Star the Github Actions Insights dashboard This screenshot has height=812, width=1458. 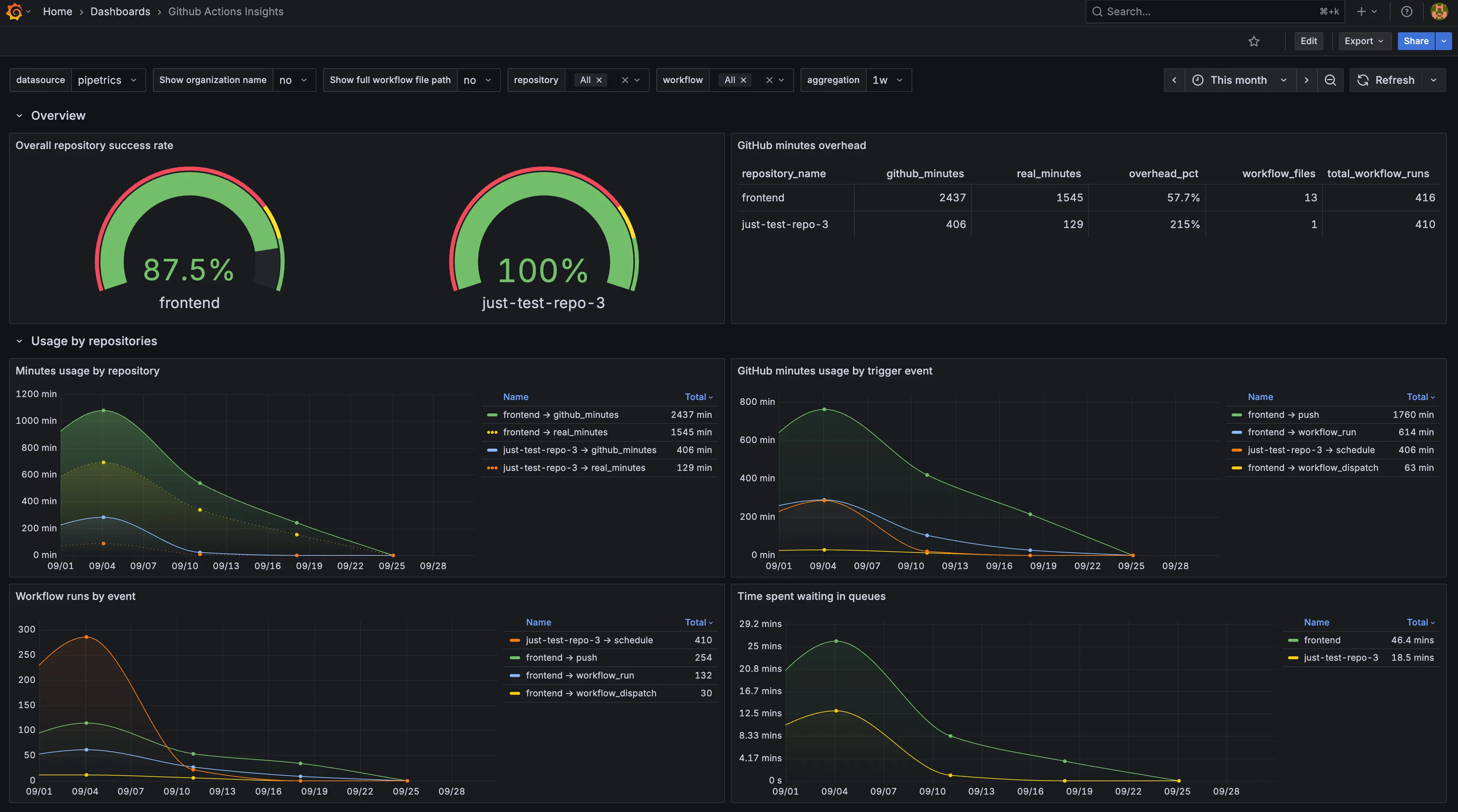click(x=1254, y=41)
